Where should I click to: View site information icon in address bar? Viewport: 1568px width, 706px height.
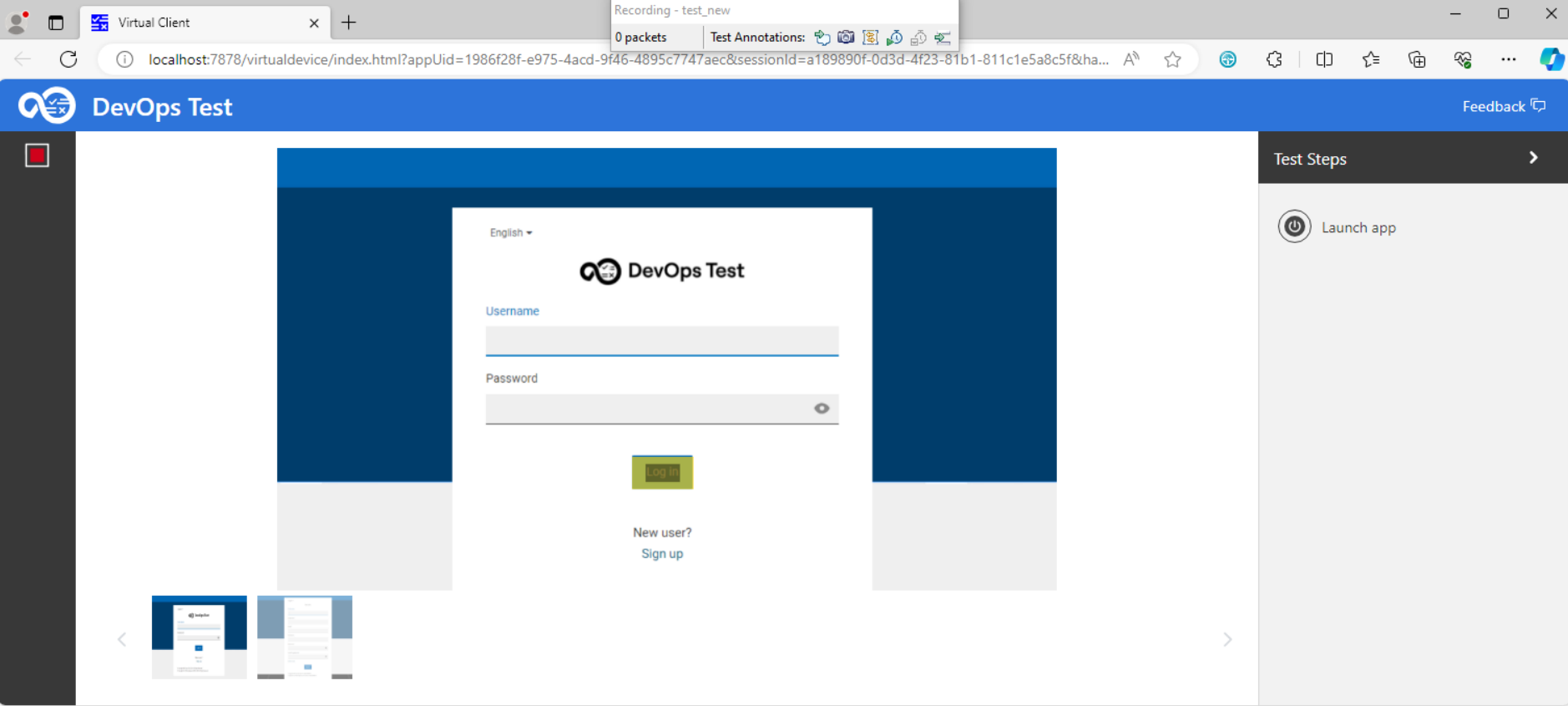pyautogui.click(x=124, y=59)
